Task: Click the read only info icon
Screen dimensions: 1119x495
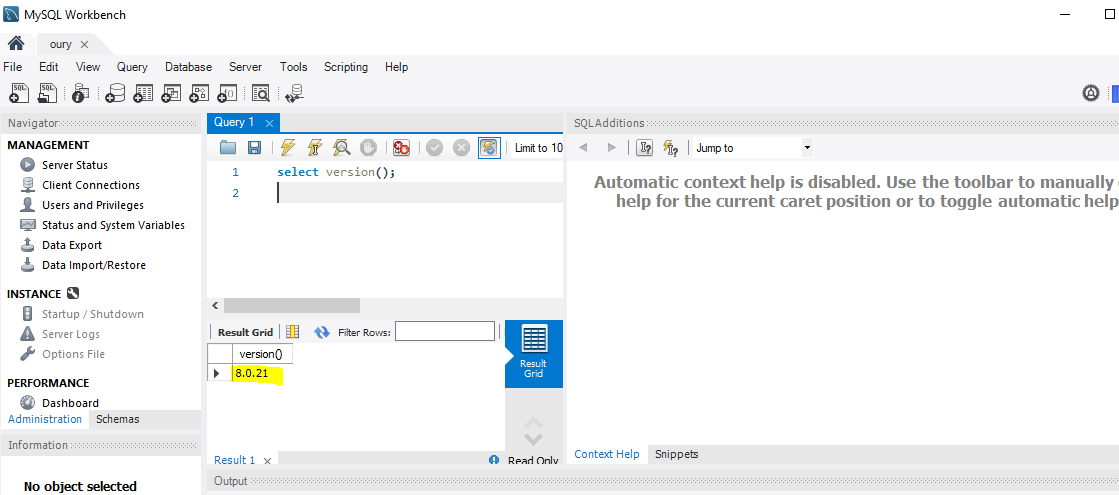Action: (x=494, y=460)
